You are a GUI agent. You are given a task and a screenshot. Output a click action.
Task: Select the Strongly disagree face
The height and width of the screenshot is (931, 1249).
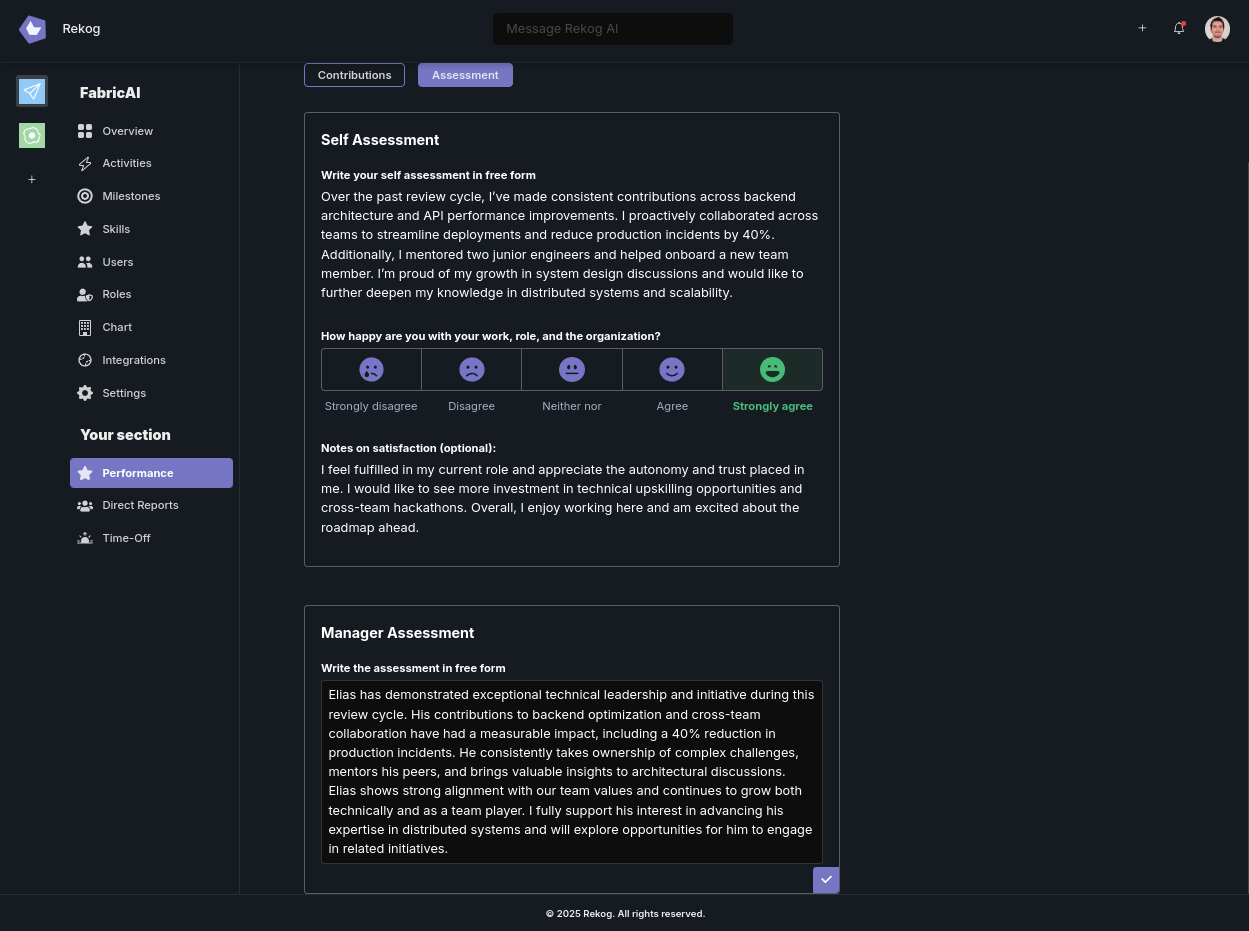pos(371,370)
